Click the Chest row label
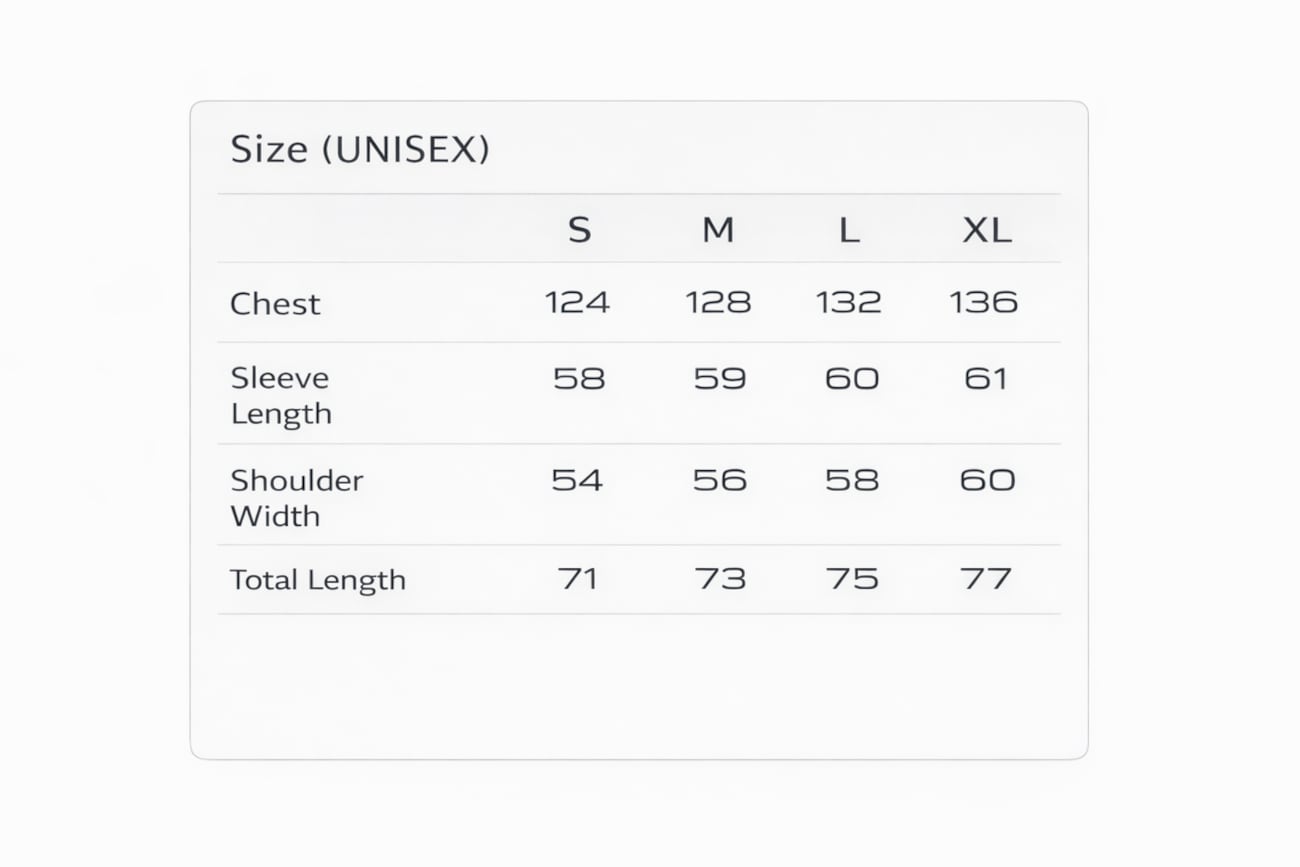Image resolution: width=1300 pixels, height=867 pixels. (275, 304)
